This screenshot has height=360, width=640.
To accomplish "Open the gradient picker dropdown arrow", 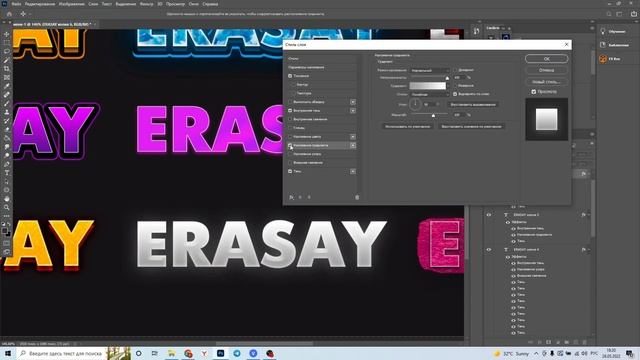I will [x=448, y=86].
